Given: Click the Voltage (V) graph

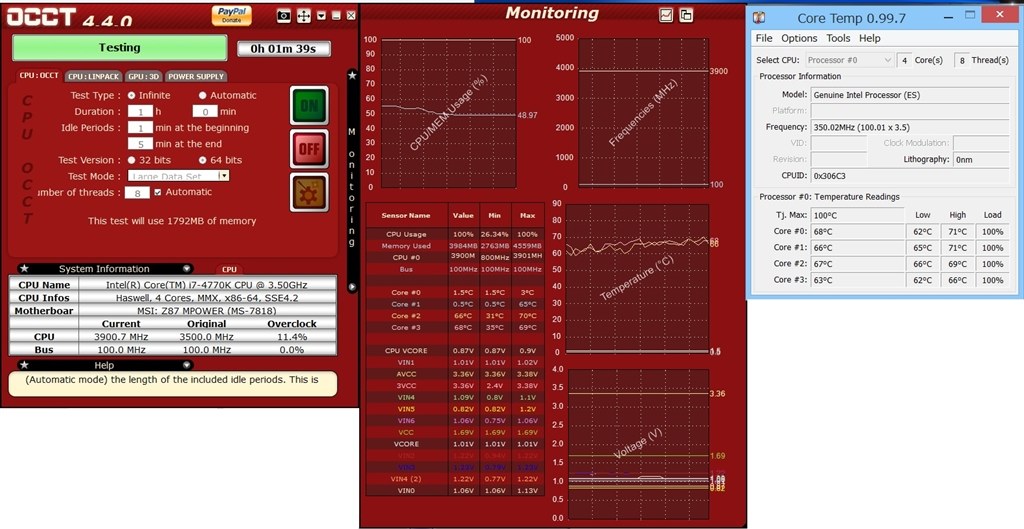Looking at the screenshot, I should point(639,444).
